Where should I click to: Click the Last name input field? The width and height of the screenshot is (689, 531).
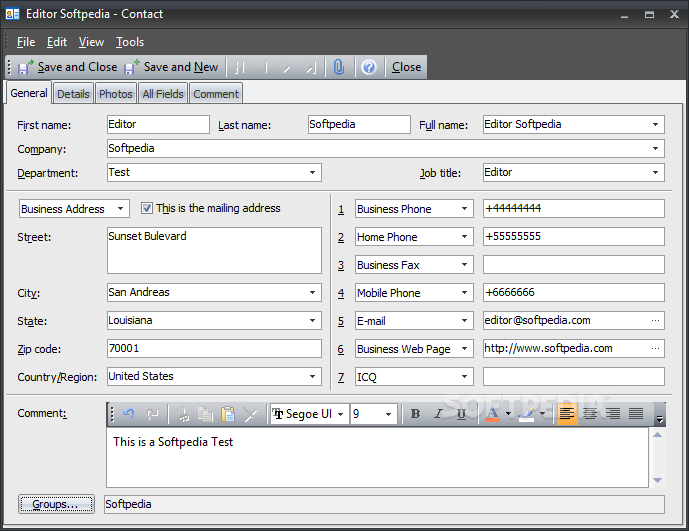point(359,124)
